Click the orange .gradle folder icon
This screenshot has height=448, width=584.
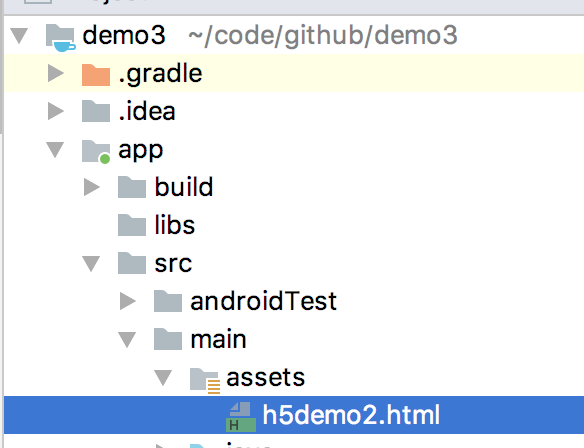click(96, 74)
